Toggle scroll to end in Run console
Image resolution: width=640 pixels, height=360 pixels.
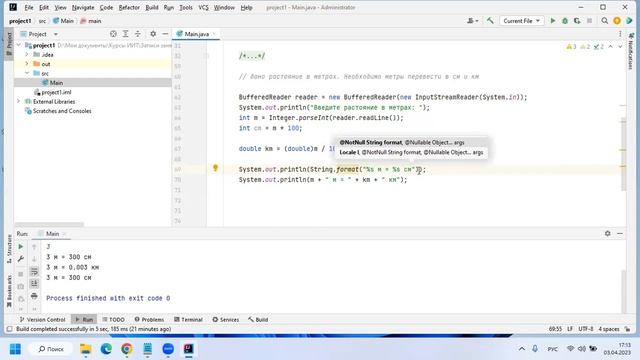(x=34, y=283)
